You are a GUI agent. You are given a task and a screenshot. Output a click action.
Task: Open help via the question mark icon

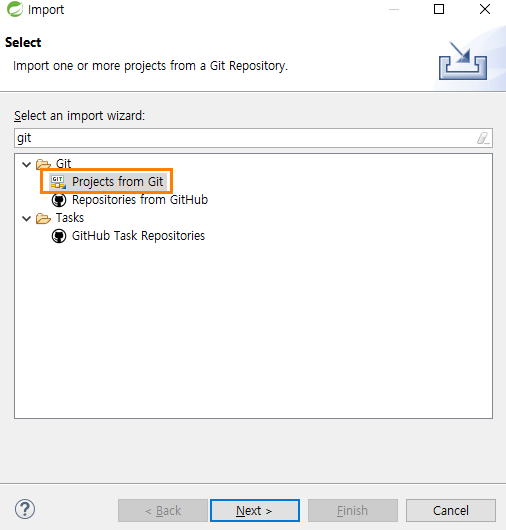tap(25, 509)
